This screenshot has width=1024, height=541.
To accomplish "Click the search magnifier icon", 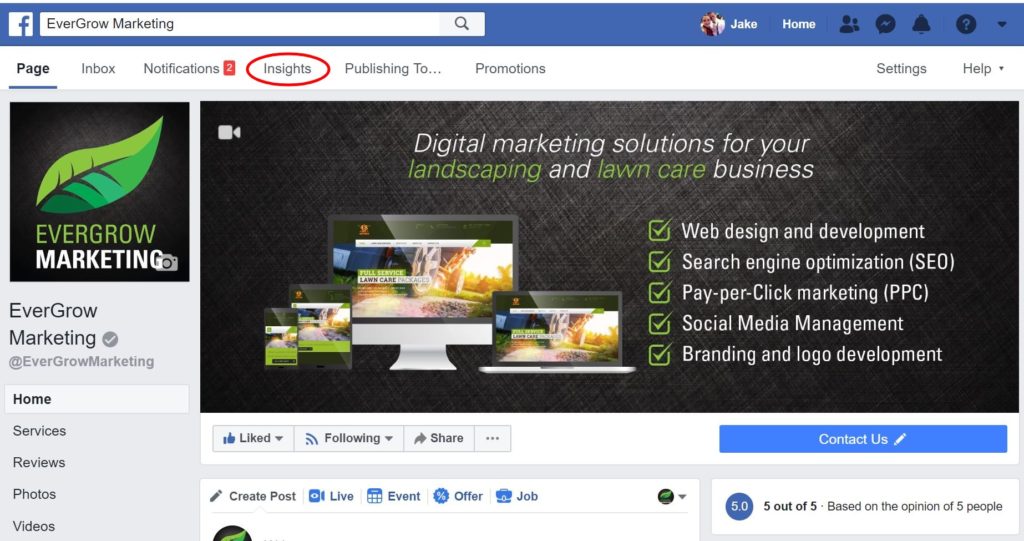I will [462, 24].
